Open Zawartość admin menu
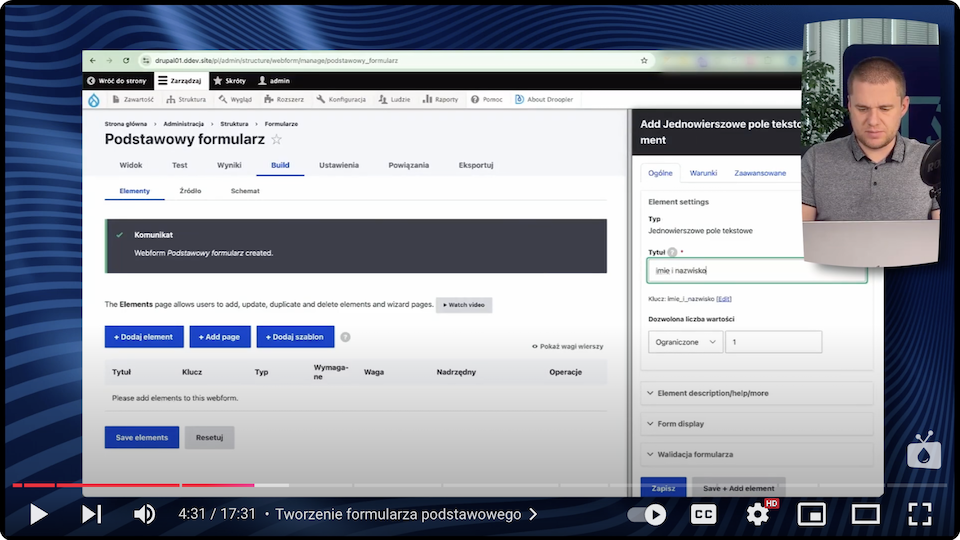Viewport: 960px width, 540px height. point(133,99)
